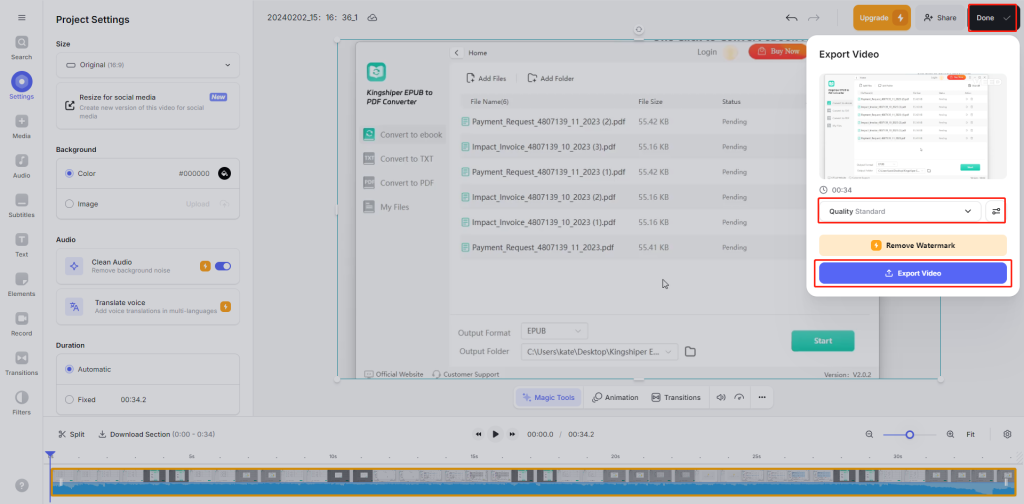1024x504 pixels.
Task: Click the rotate handle above canvas
Action: [639, 29]
